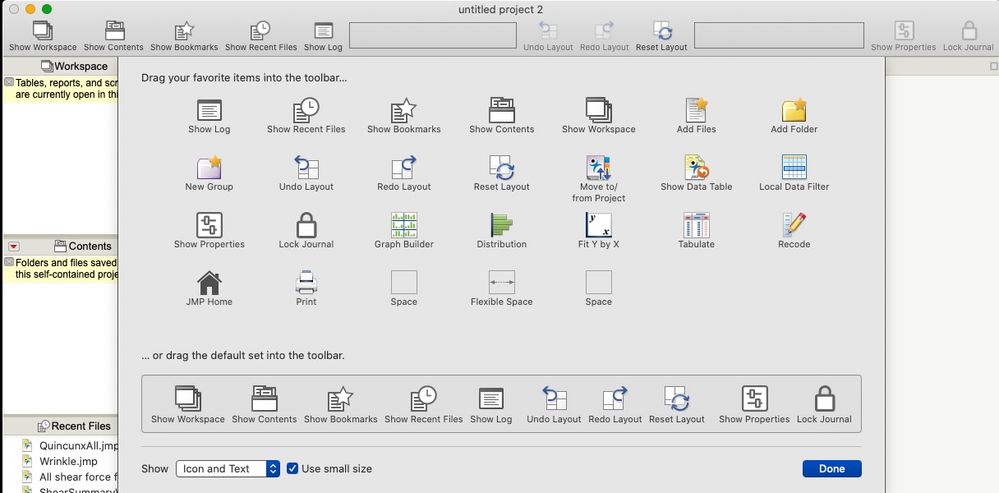Select the Print icon
This screenshot has width=999, height=493.
(x=306, y=283)
